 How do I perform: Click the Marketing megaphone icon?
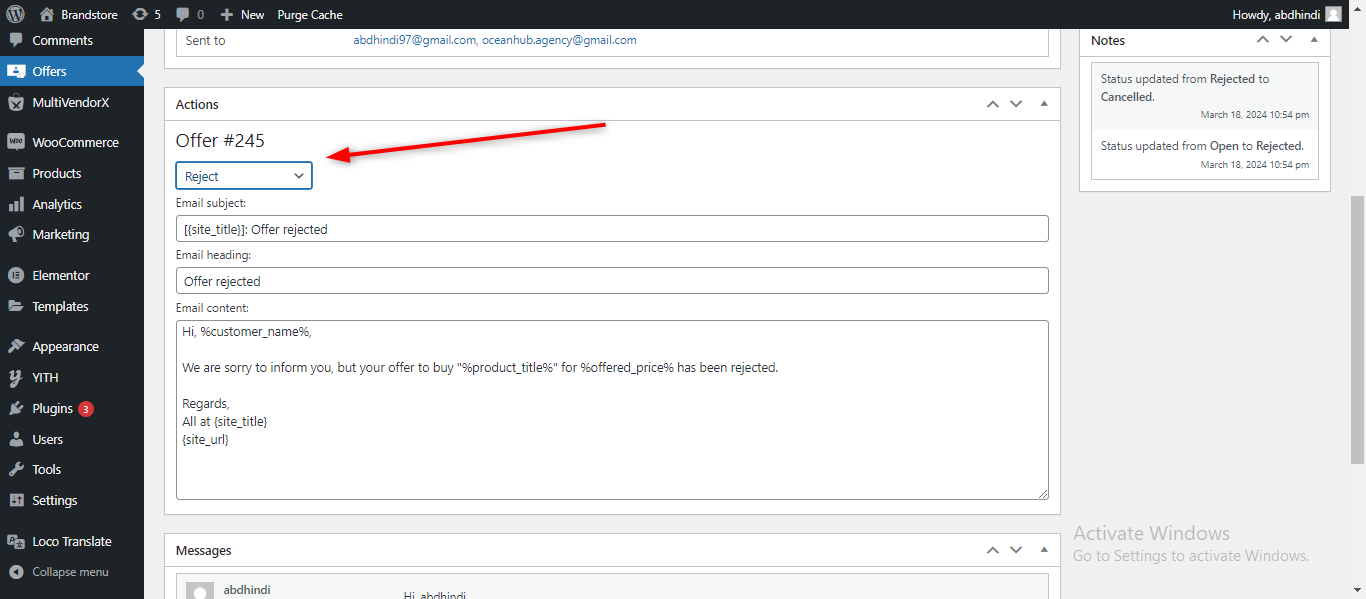[x=15, y=234]
